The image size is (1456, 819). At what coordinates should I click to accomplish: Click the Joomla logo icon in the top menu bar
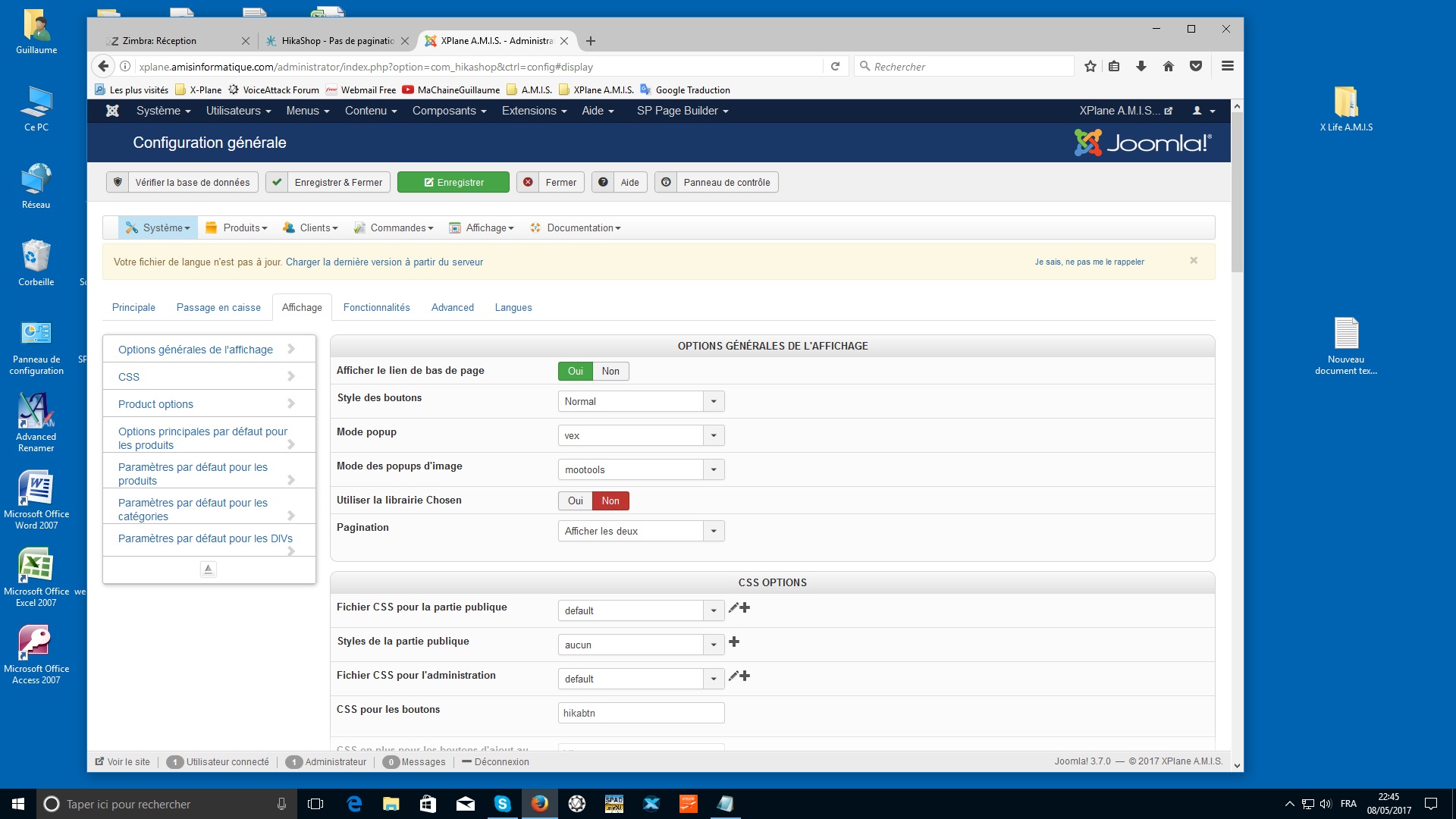pos(112,111)
